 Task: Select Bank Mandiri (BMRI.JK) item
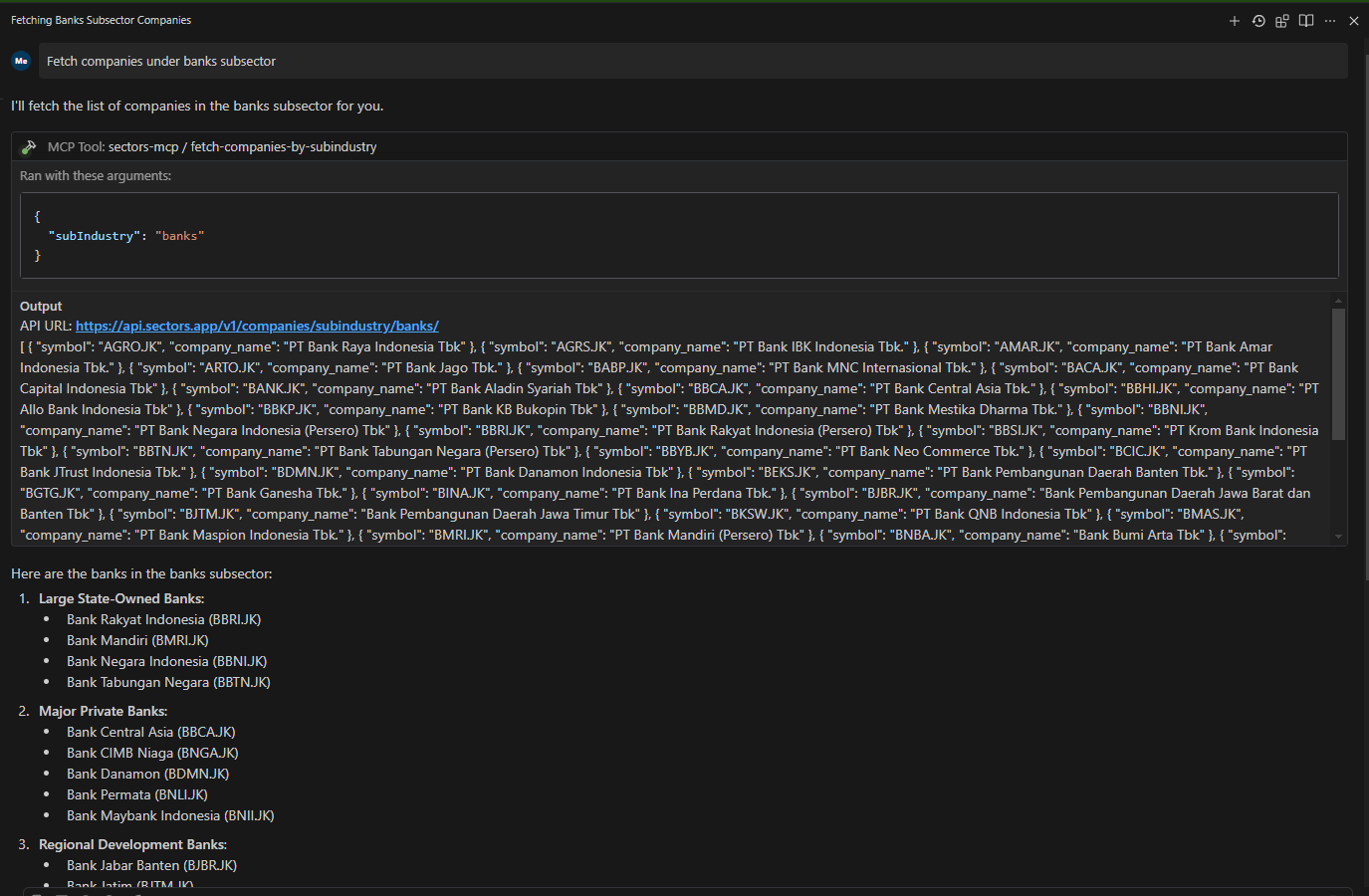(x=137, y=640)
